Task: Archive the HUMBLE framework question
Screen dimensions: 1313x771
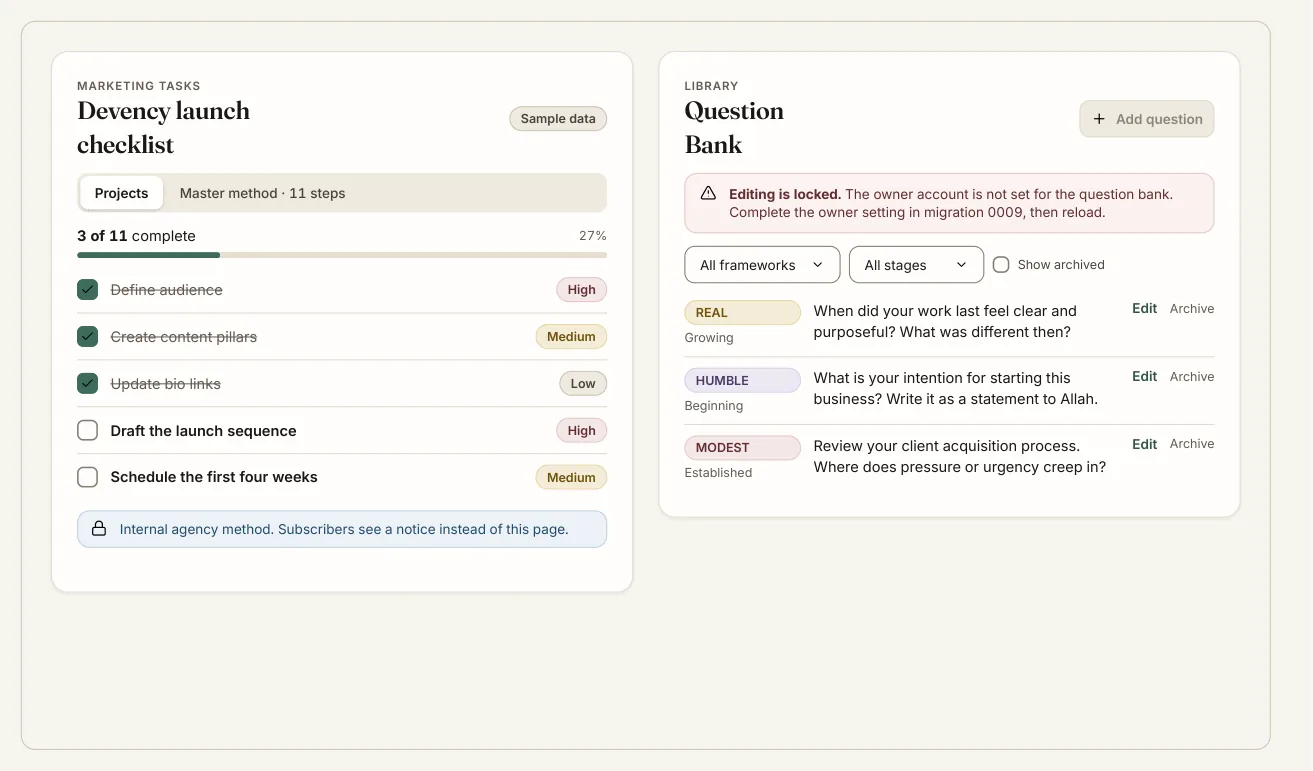Action: 1192,376
